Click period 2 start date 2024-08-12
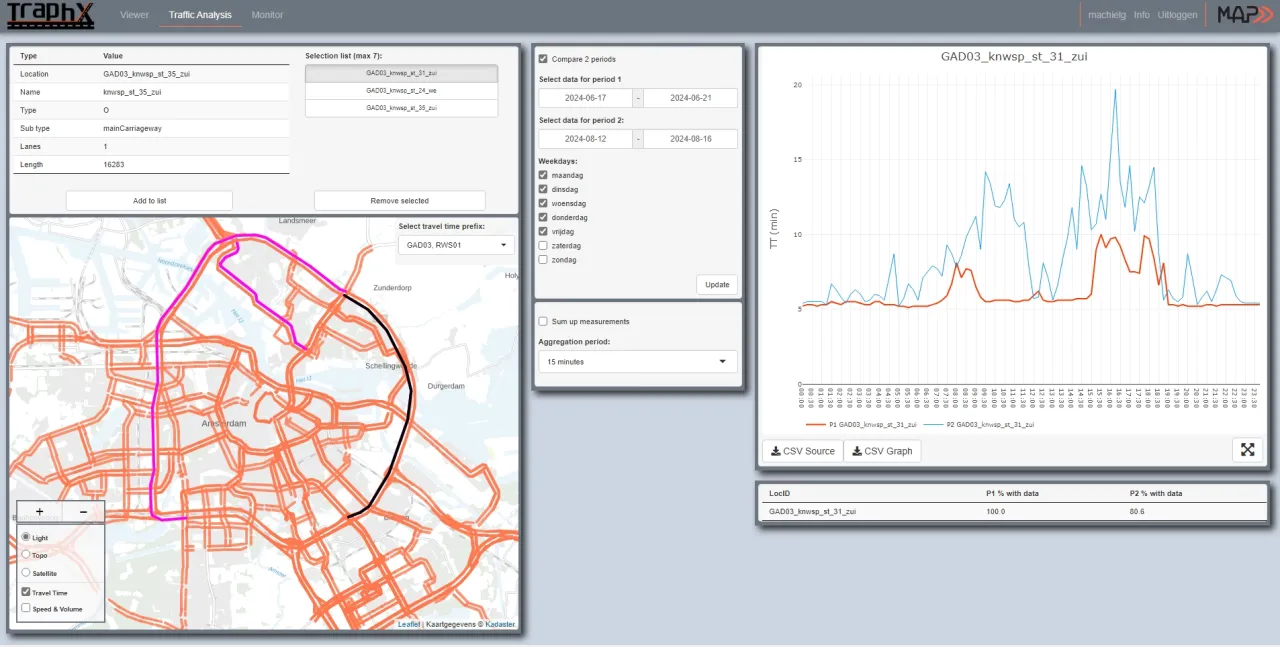The image size is (1280, 647). click(x=585, y=139)
